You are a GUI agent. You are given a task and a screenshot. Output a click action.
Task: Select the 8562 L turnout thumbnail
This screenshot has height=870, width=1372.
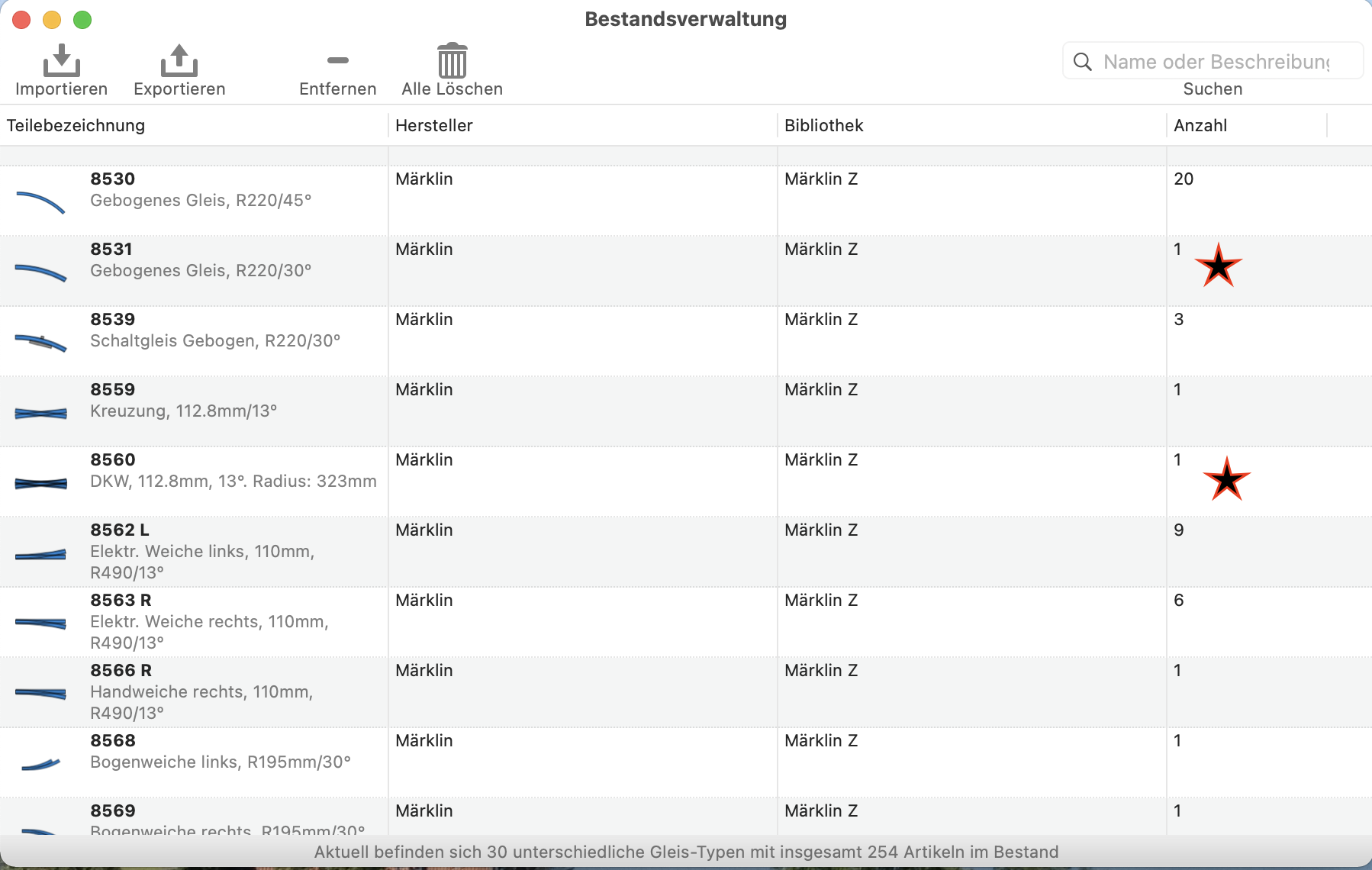coord(41,555)
